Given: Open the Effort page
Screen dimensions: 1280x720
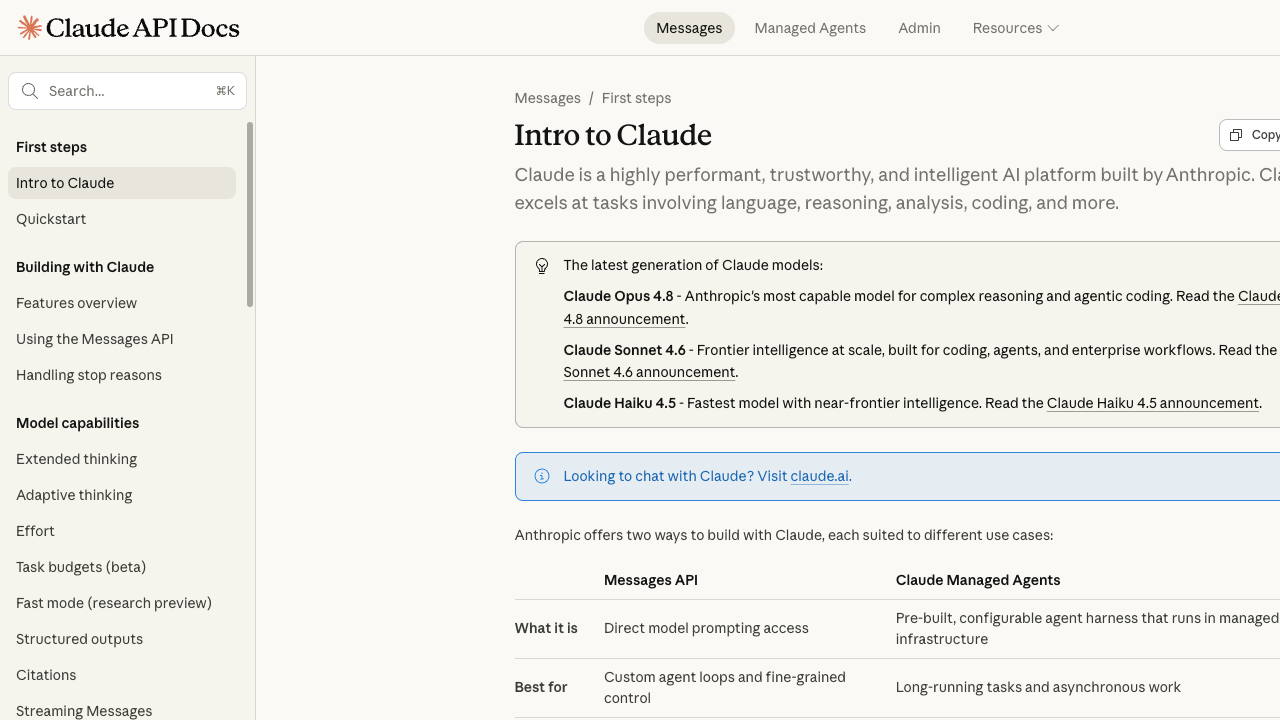Looking at the screenshot, I should click(122, 531).
